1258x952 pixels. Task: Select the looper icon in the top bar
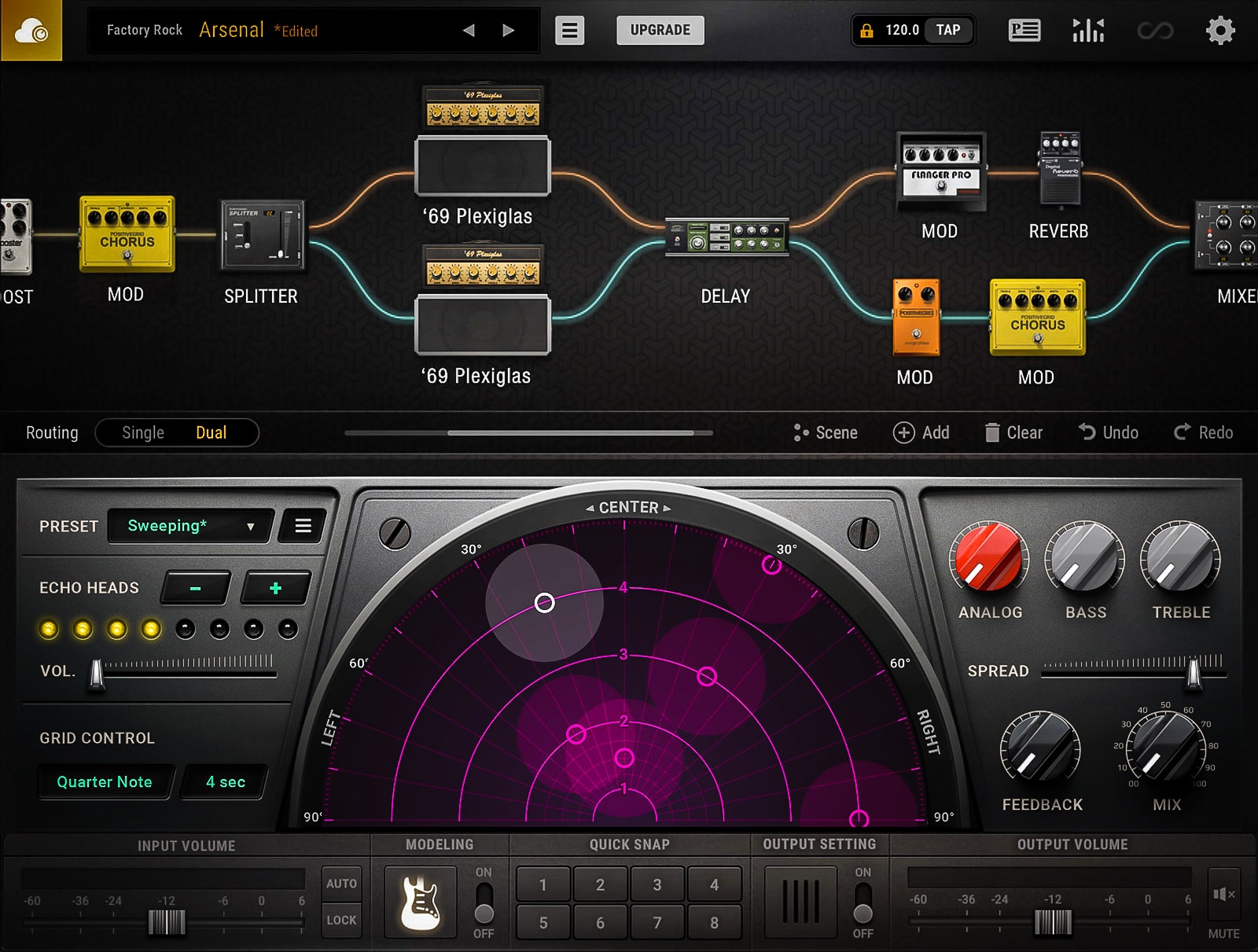click(x=1154, y=30)
